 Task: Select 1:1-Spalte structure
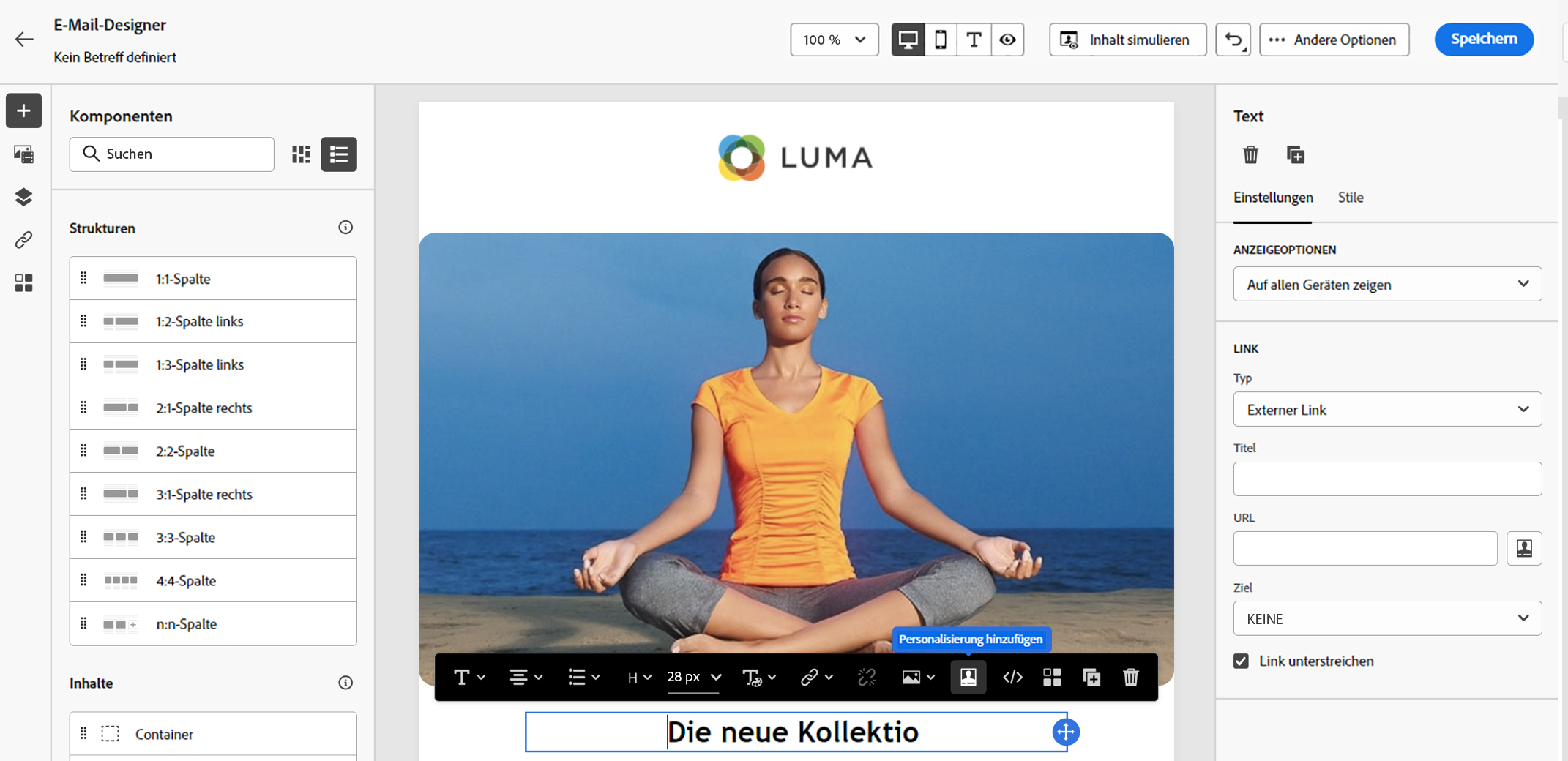point(213,278)
